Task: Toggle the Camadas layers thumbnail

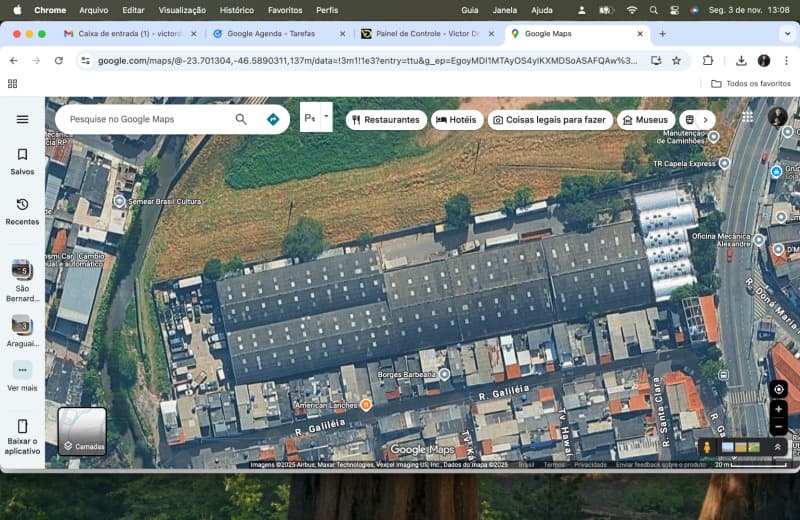Action: 82,431
